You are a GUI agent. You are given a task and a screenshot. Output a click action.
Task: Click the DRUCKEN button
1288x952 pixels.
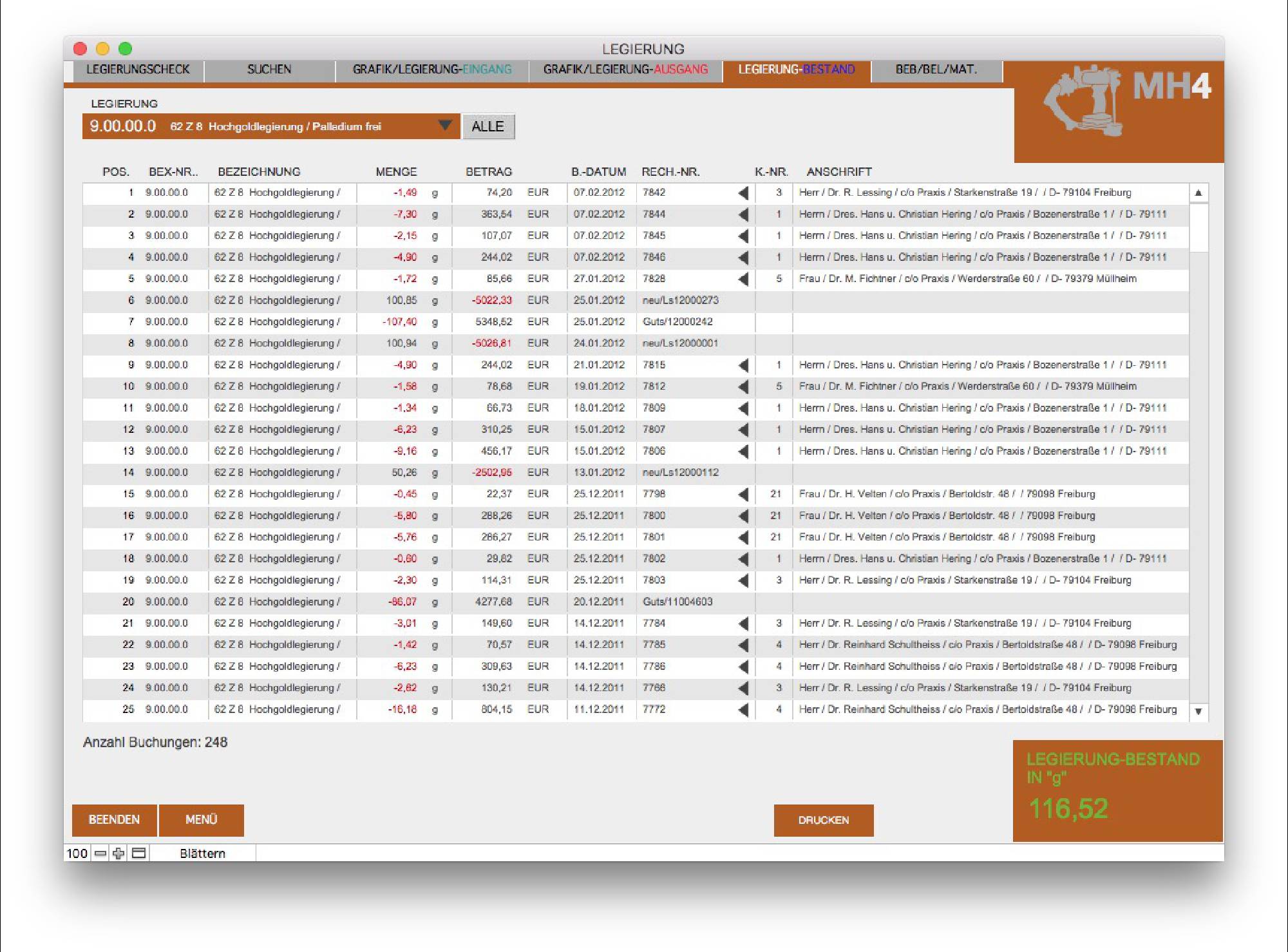[823, 820]
